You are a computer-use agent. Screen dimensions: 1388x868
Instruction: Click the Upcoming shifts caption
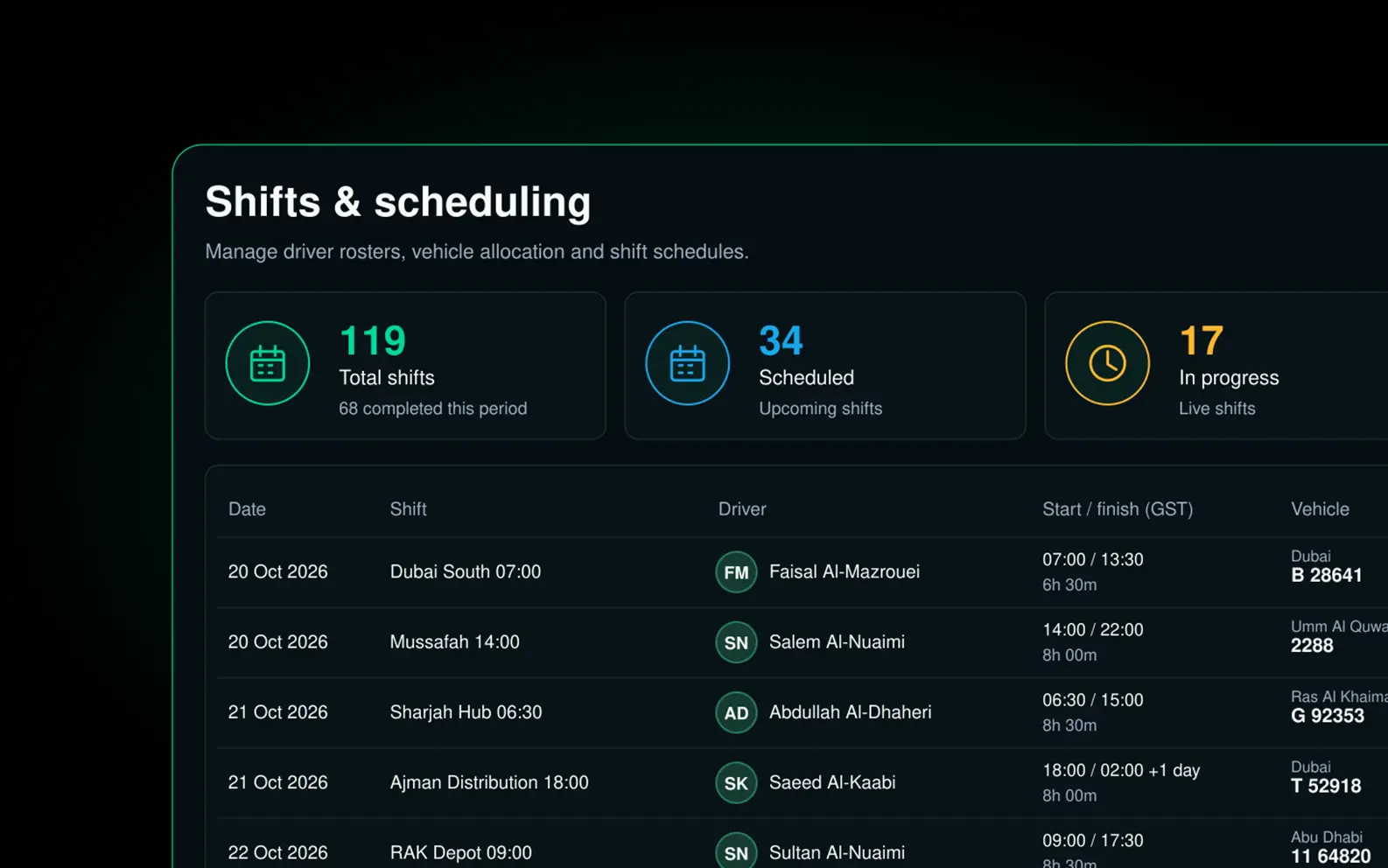820,409
